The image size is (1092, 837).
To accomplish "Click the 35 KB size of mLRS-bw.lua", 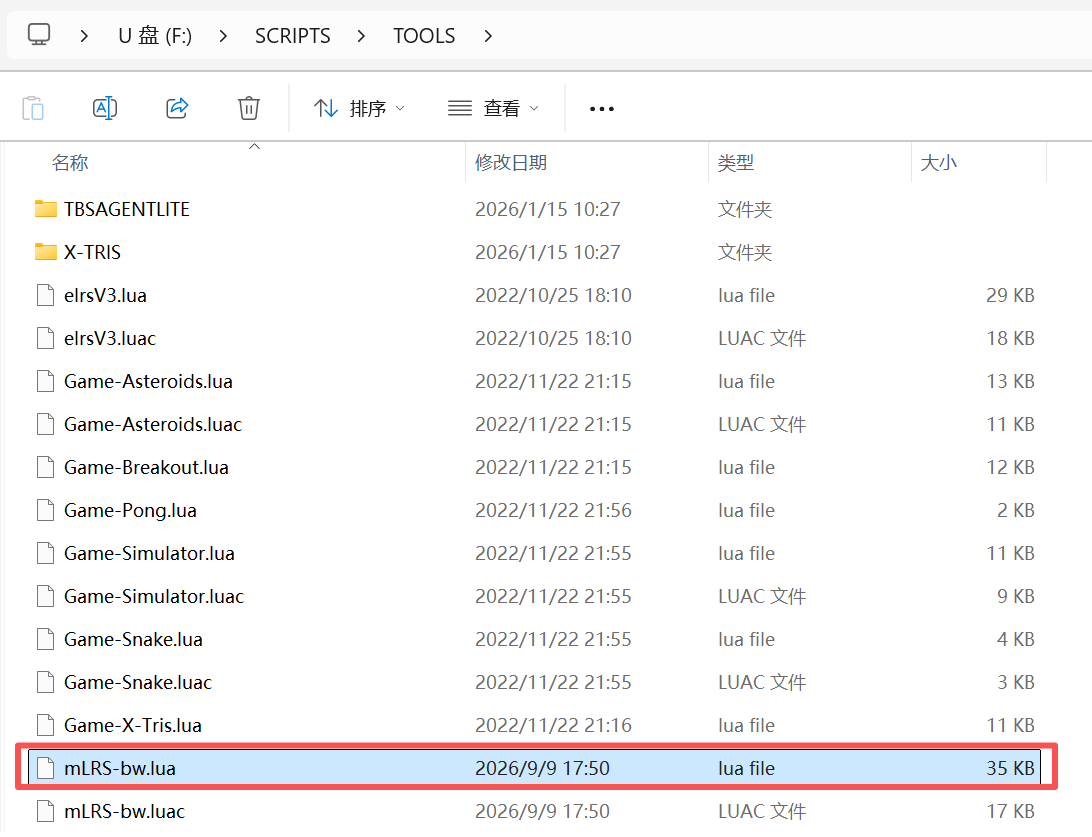I will click(1011, 769).
